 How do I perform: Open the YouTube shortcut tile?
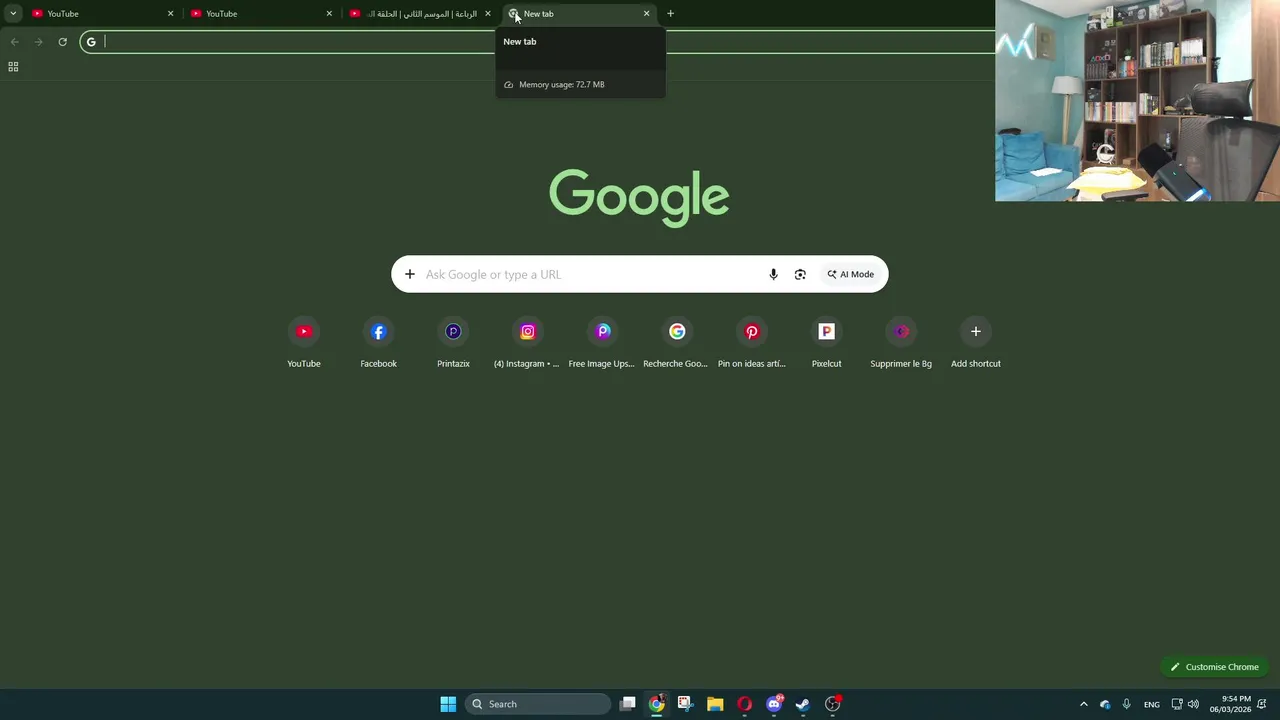[304, 343]
